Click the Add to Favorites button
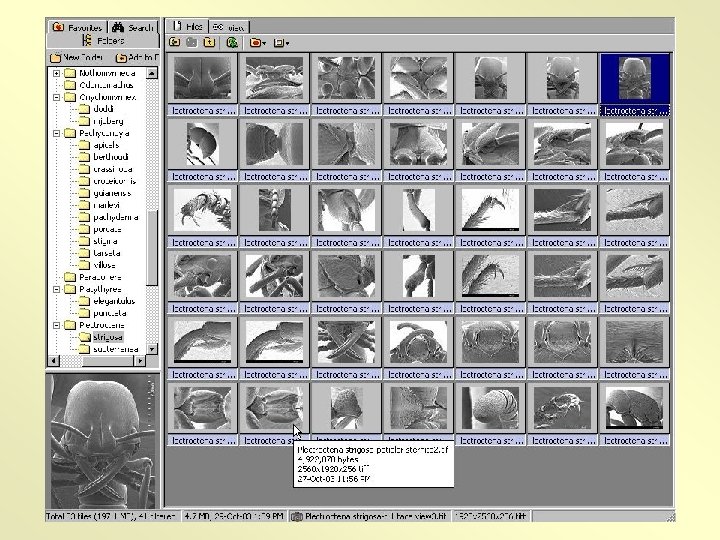720x540 pixels. pyautogui.click(x=136, y=58)
